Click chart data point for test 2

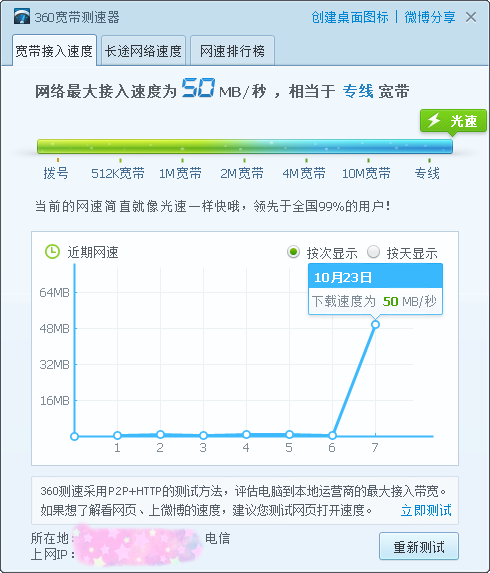160,435
